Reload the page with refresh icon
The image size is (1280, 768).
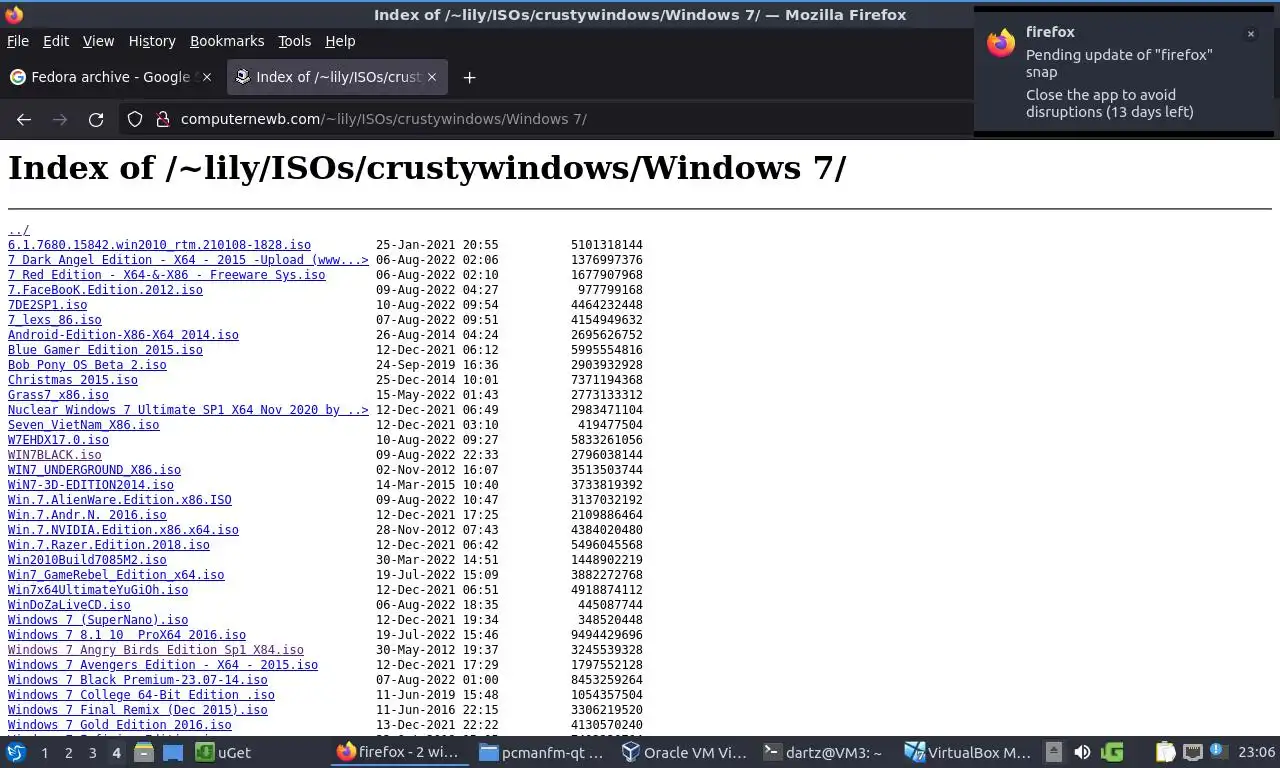click(96, 119)
